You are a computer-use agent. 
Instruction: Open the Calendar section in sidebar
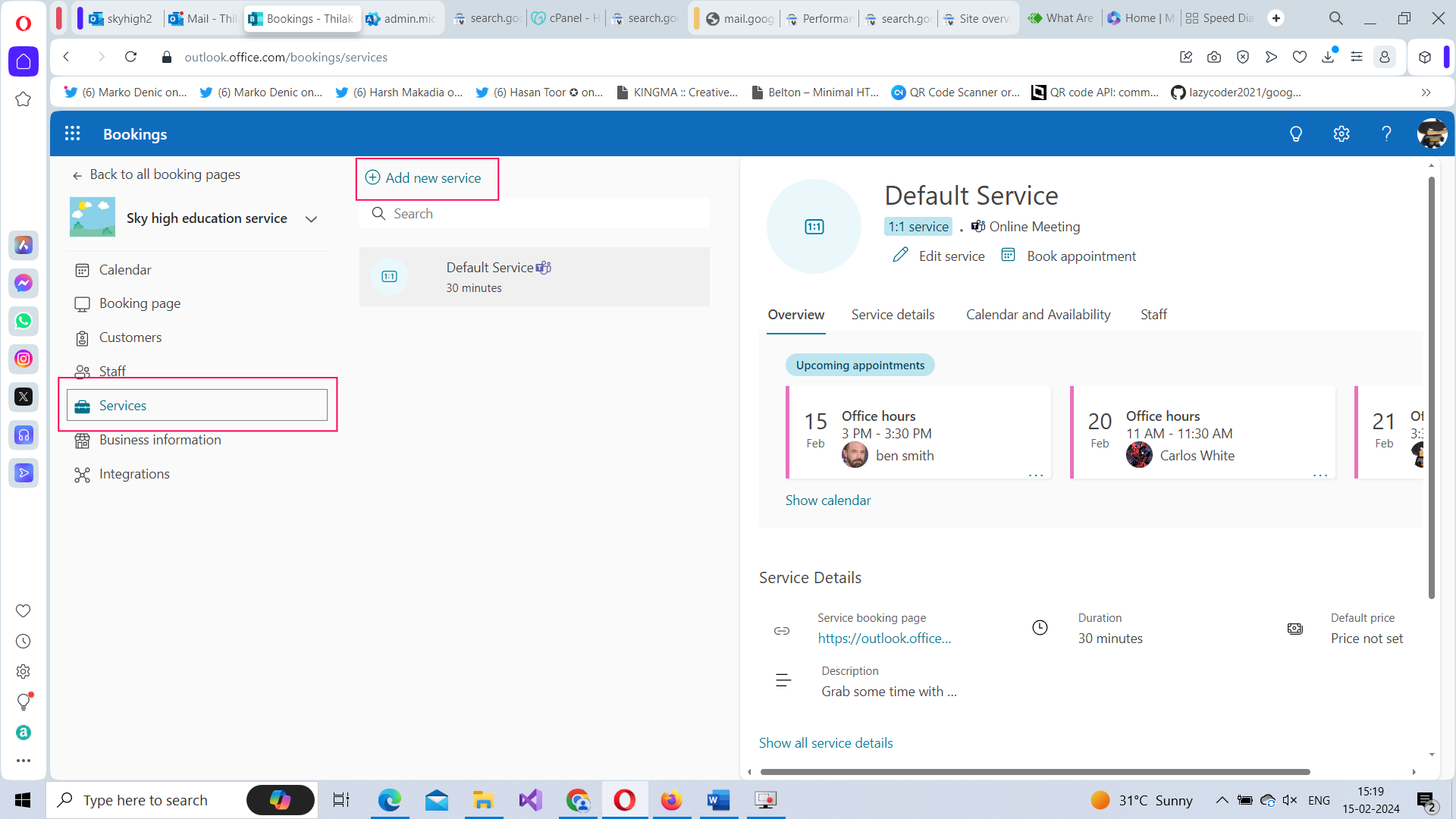point(124,269)
